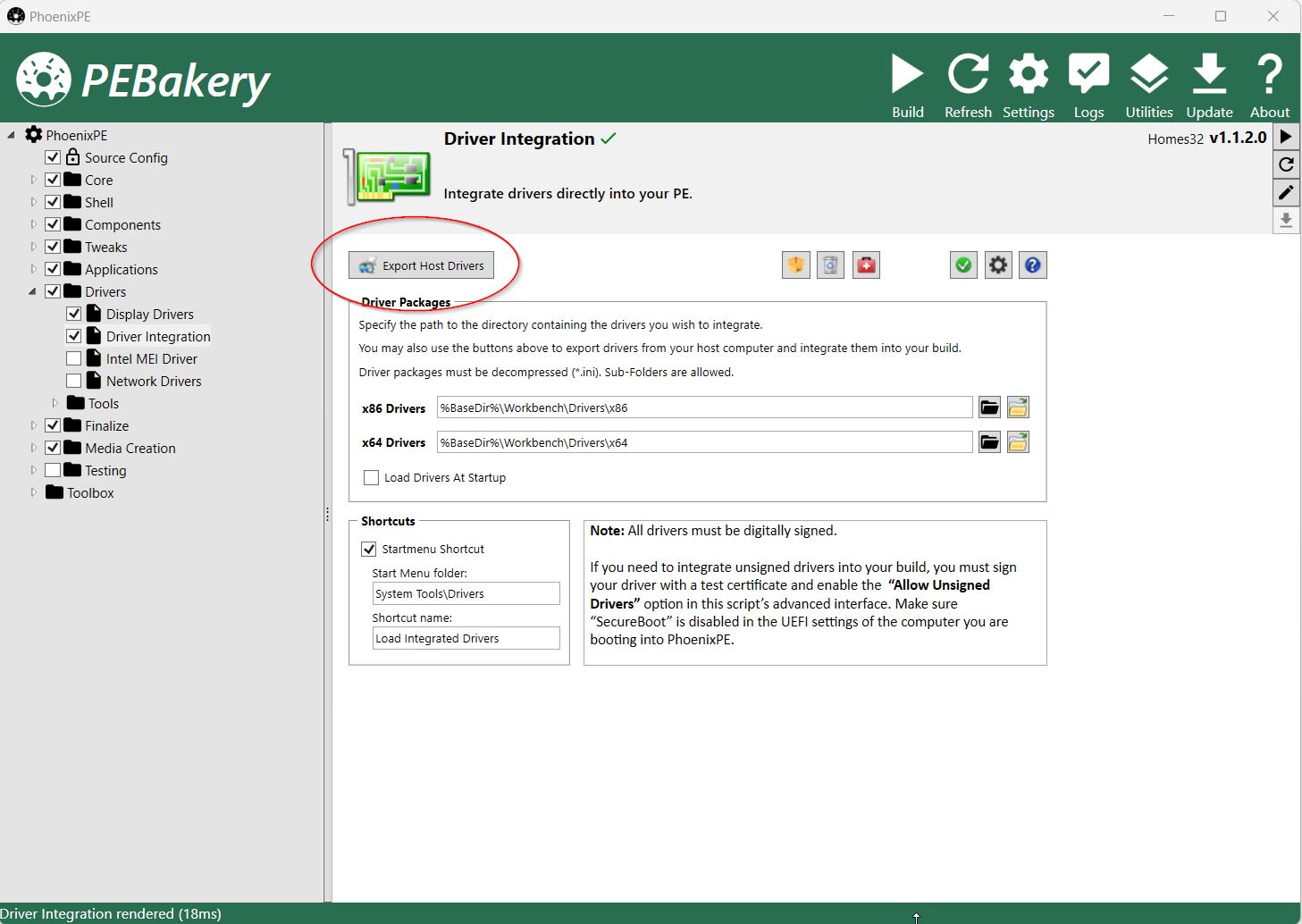The image size is (1302, 924).
Task: Expand the Tools subfolder
Action: click(x=55, y=403)
